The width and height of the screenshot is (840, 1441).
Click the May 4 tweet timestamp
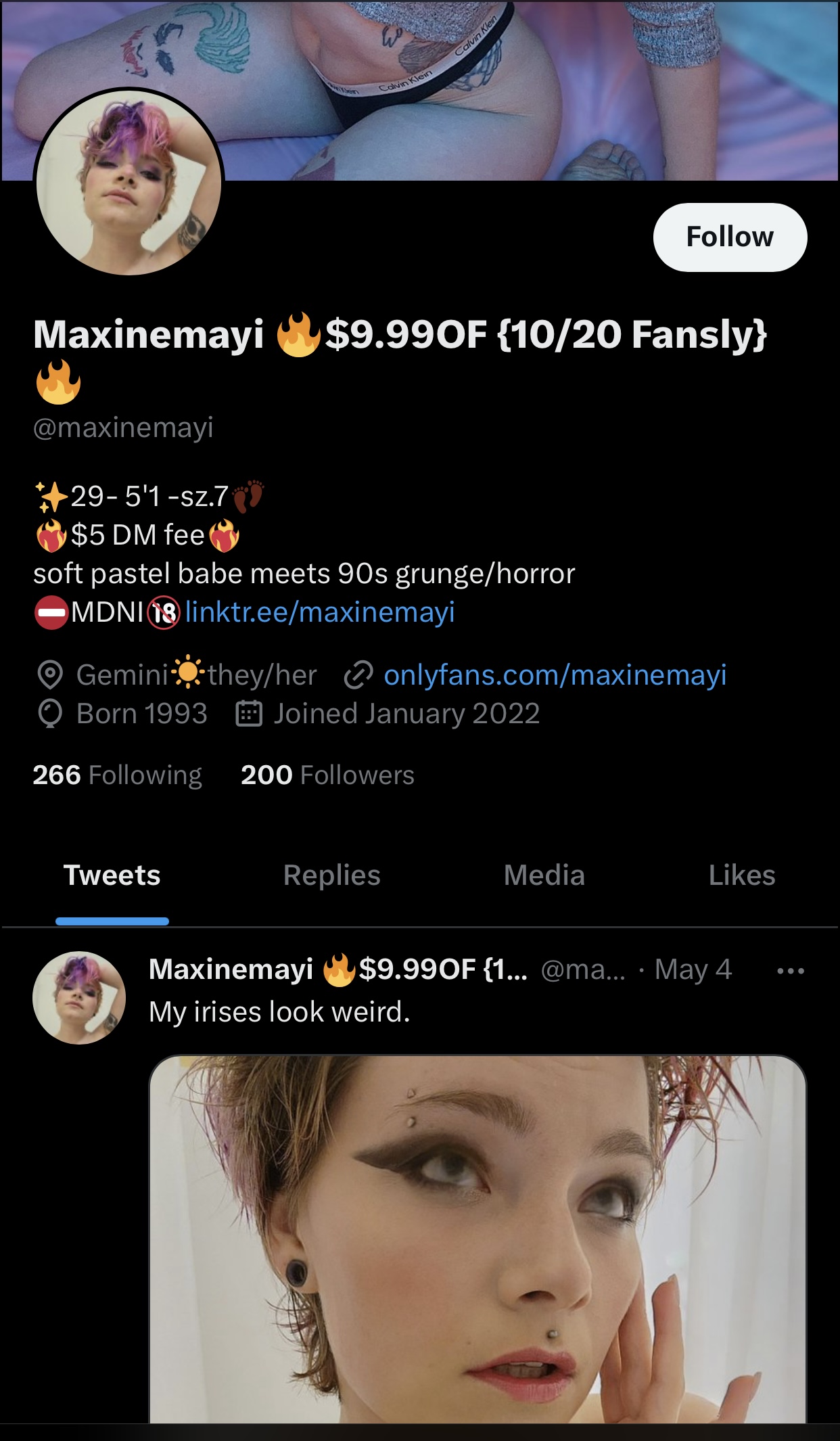coord(693,970)
